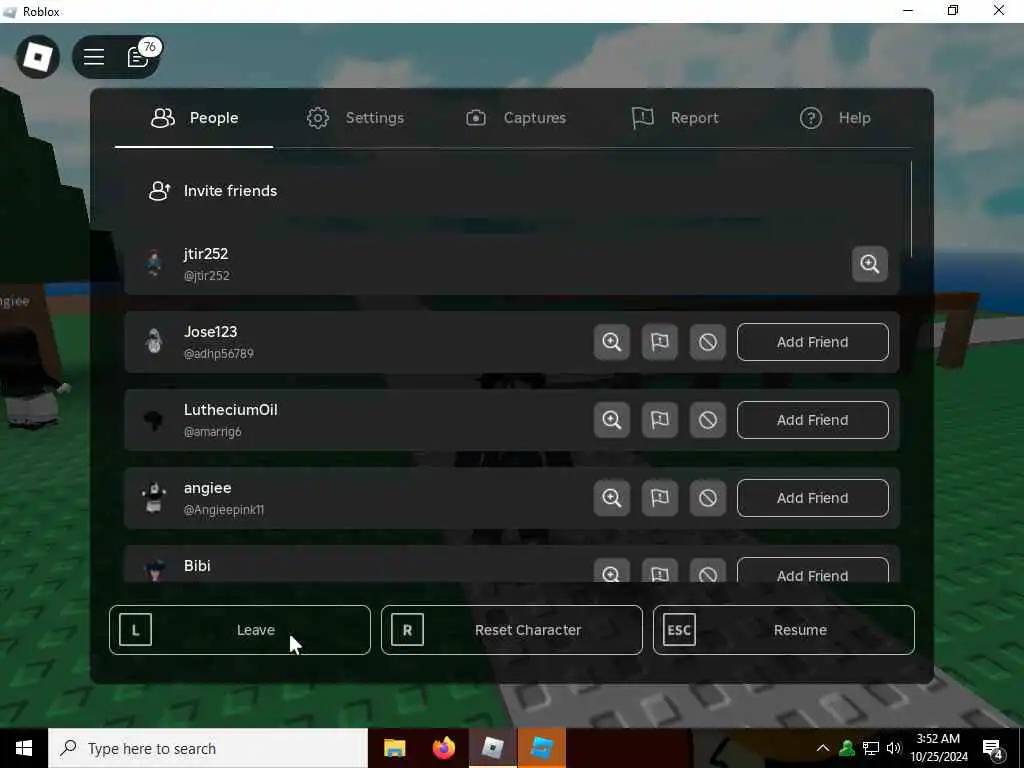Open the Report tab
The width and height of the screenshot is (1024, 768).
pos(675,118)
